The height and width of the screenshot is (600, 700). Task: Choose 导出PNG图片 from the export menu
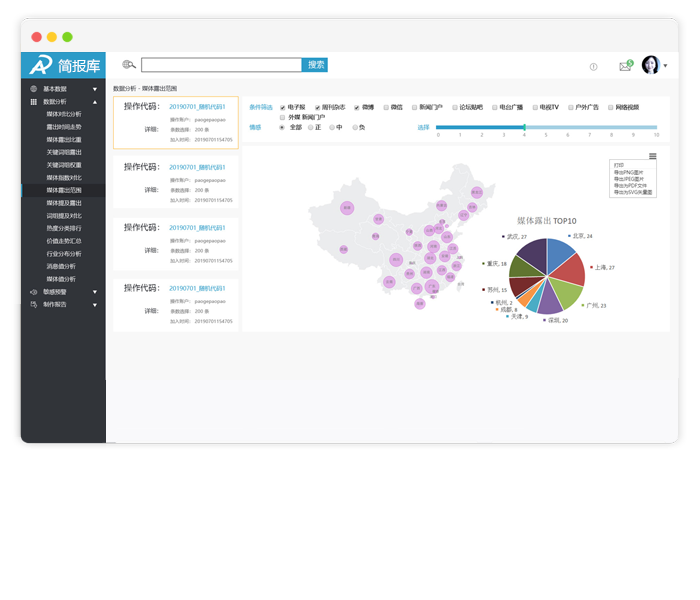(x=629, y=172)
